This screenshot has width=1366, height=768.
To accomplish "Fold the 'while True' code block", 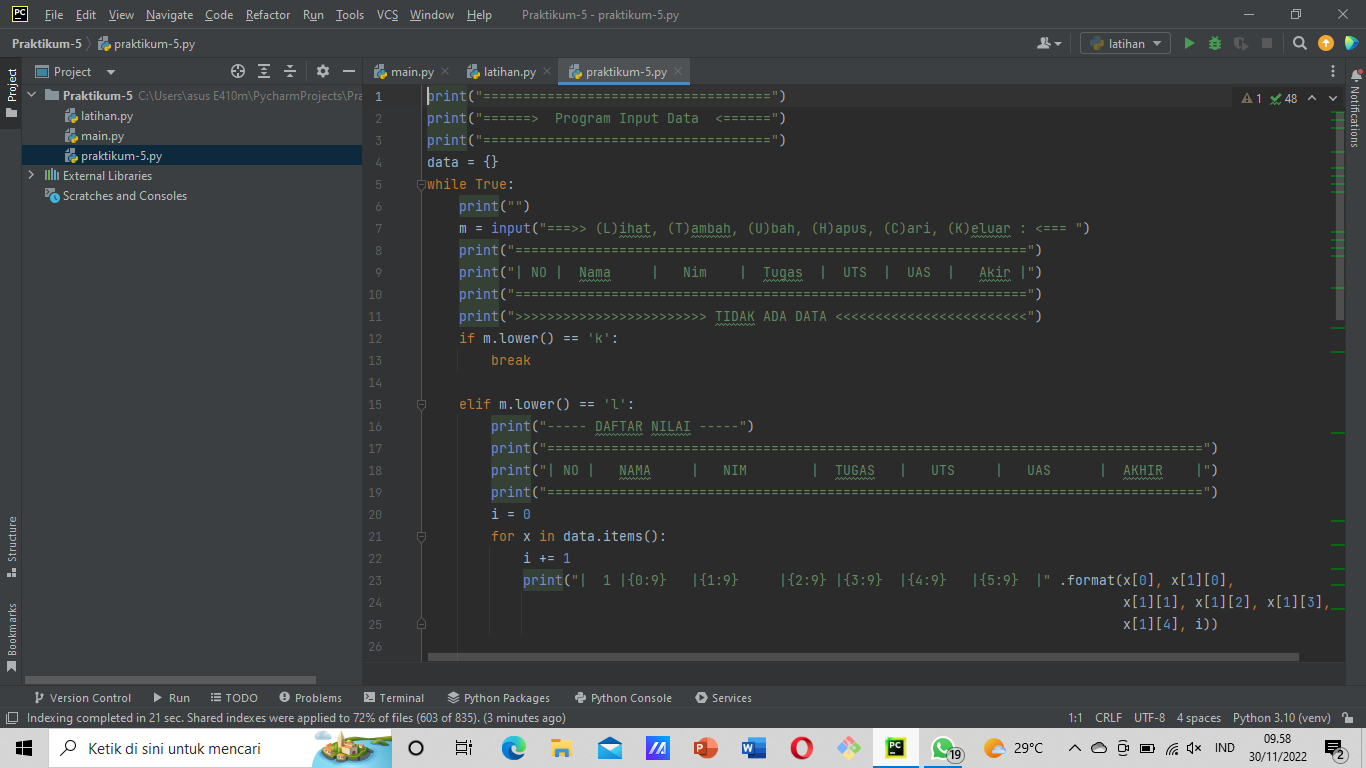I will click(x=422, y=184).
